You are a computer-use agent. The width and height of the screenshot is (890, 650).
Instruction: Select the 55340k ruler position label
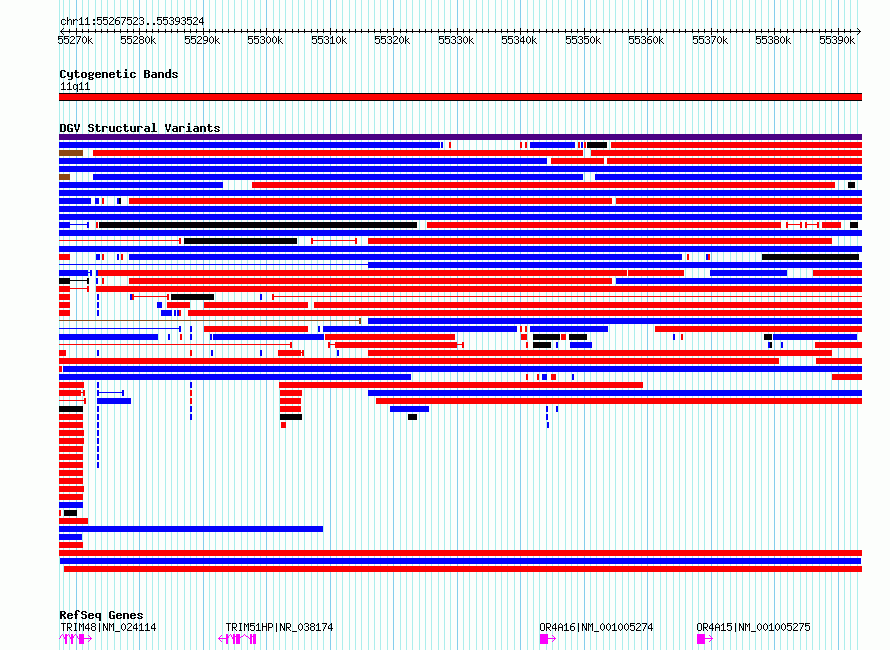(519, 40)
